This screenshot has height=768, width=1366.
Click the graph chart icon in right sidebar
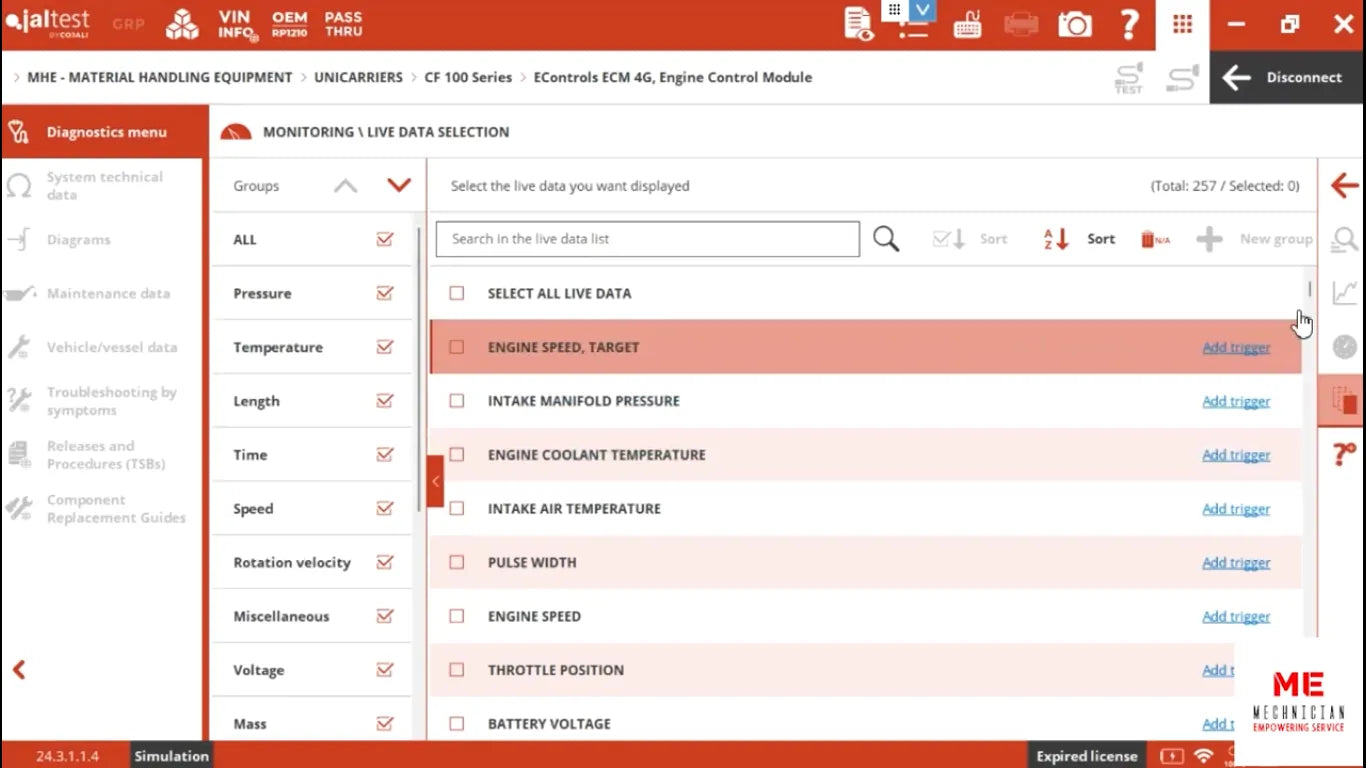tap(1344, 293)
